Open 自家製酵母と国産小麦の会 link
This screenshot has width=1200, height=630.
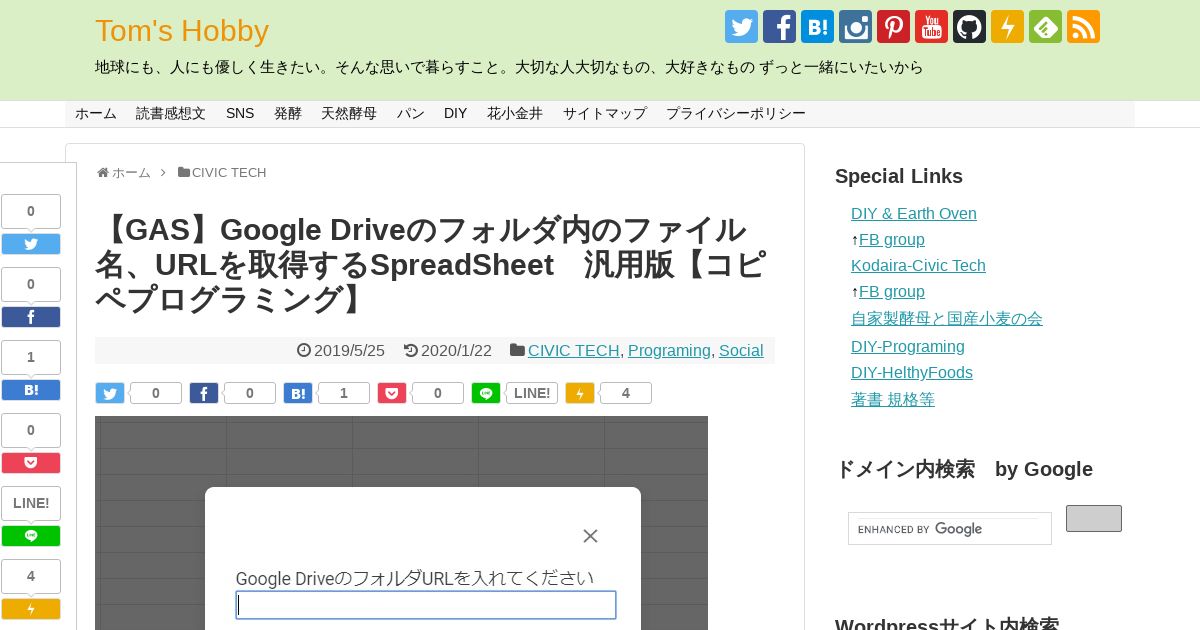(x=947, y=319)
